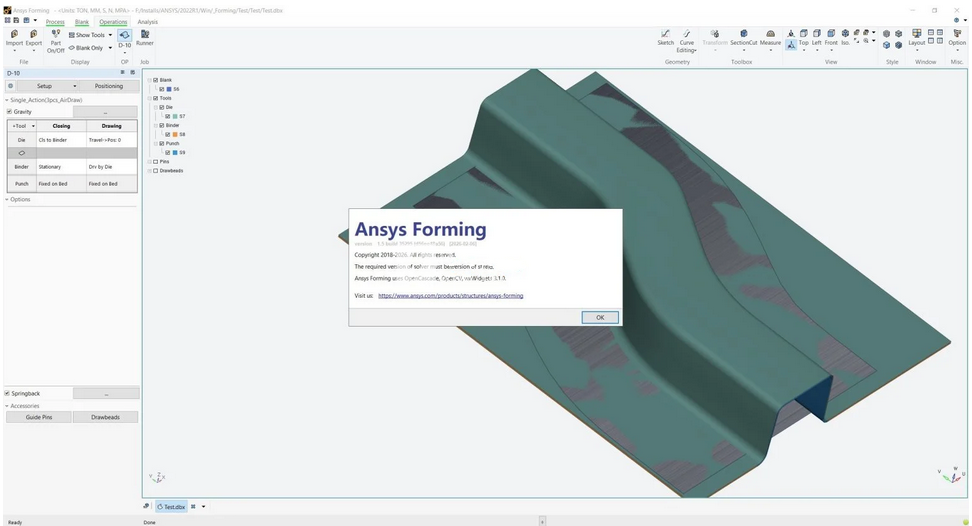
Task: Uncheck the Gravity checkbox
Action: pyautogui.click(x=8, y=112)
